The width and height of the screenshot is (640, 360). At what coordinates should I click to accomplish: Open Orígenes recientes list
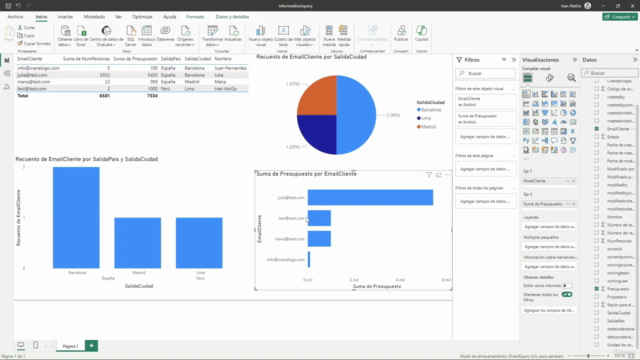(x=185, y=36)
